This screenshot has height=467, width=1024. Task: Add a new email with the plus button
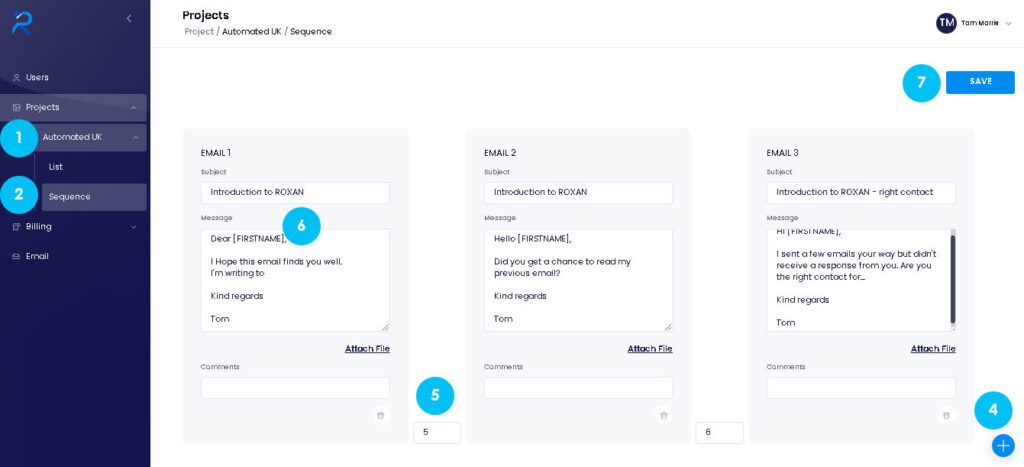(1003, 445)
